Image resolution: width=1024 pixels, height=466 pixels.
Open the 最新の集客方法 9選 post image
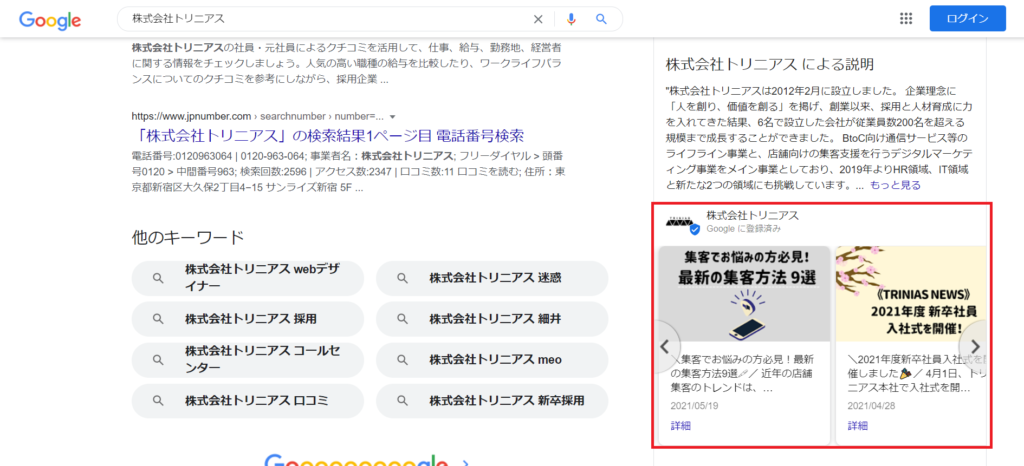[x=744, y=294]
